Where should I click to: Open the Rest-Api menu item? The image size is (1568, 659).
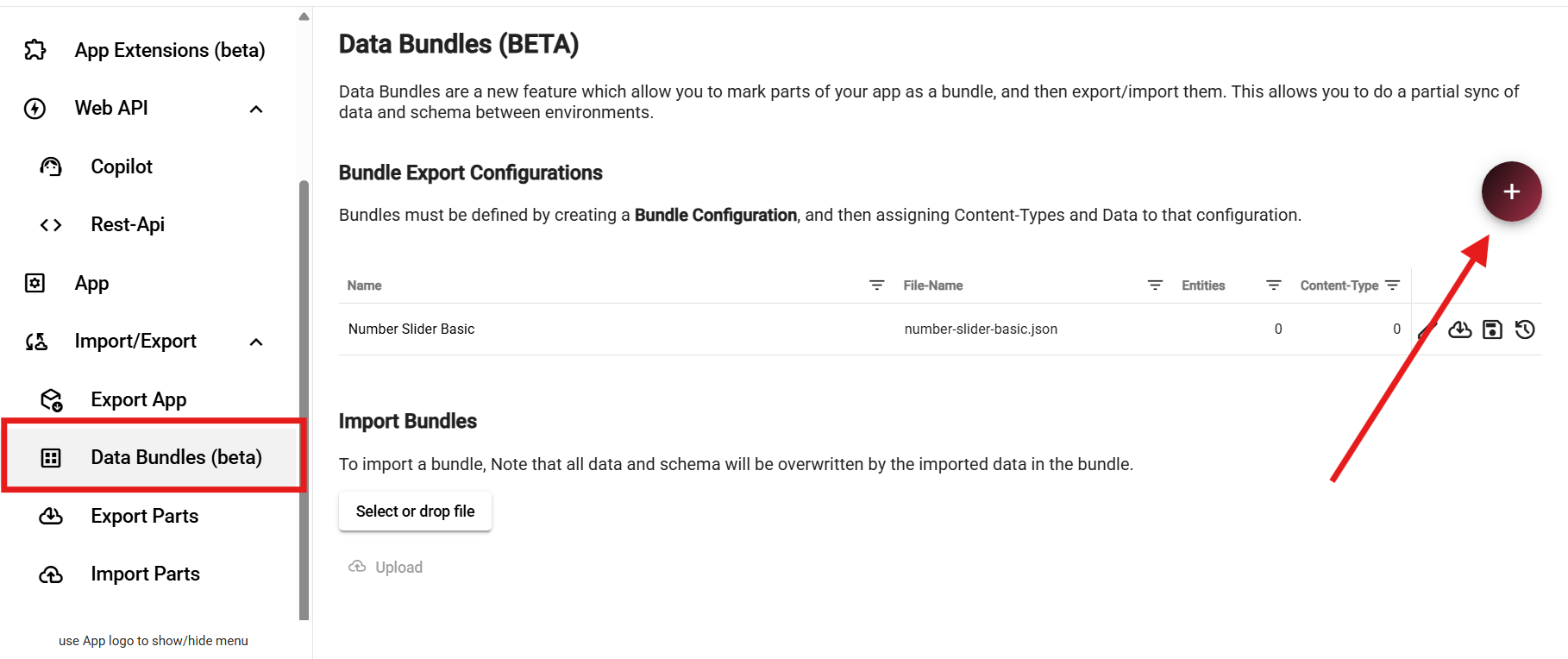click(x=128, y=224)
